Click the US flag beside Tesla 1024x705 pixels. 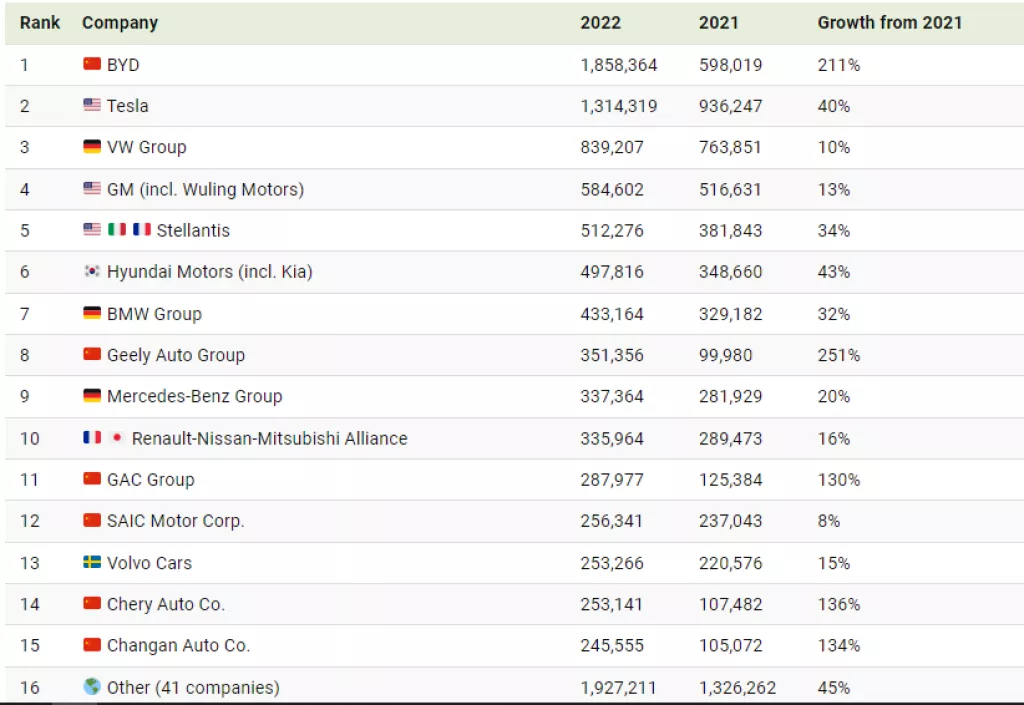(92, 105)
